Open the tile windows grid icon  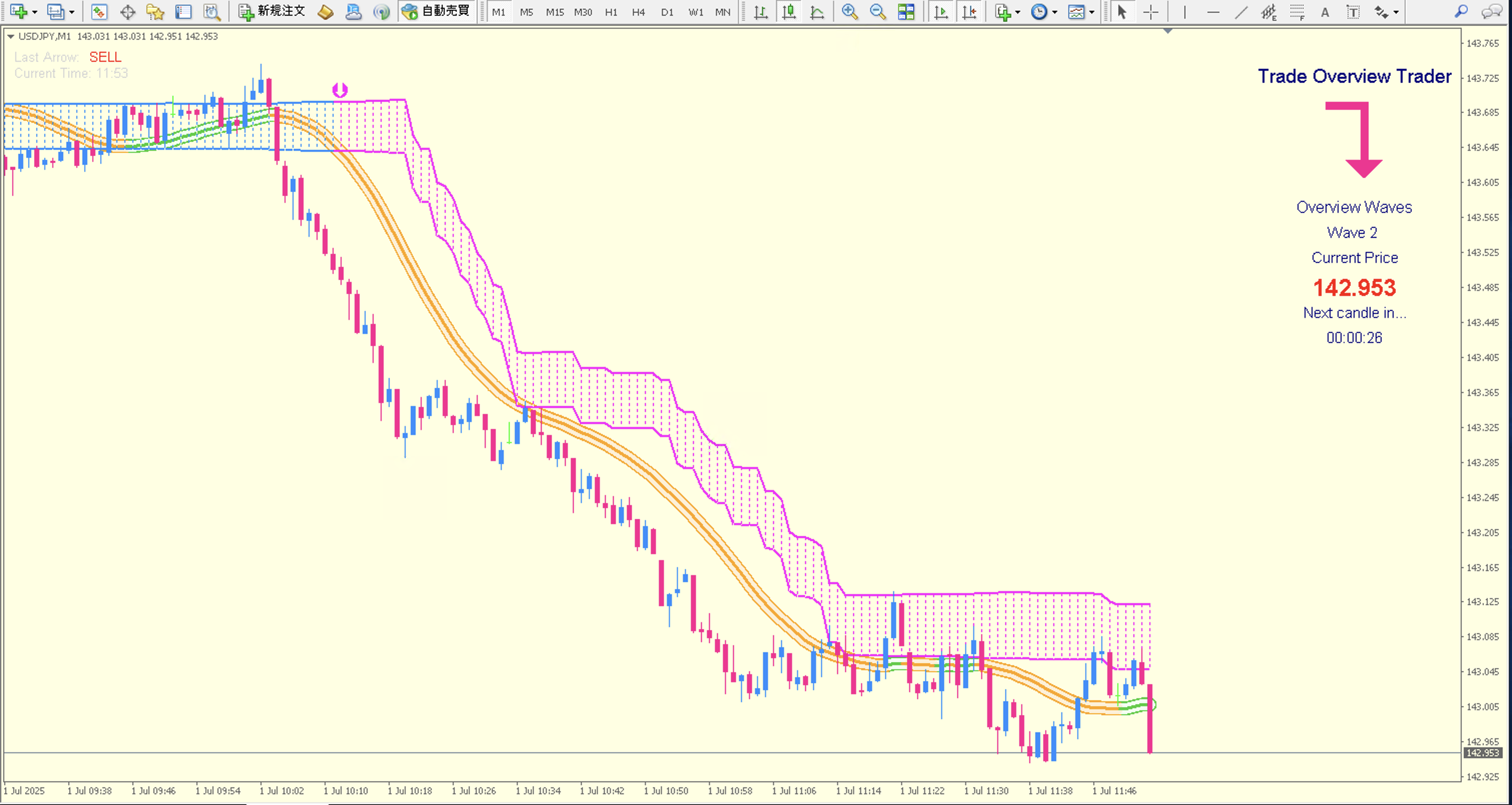(906, 12)
